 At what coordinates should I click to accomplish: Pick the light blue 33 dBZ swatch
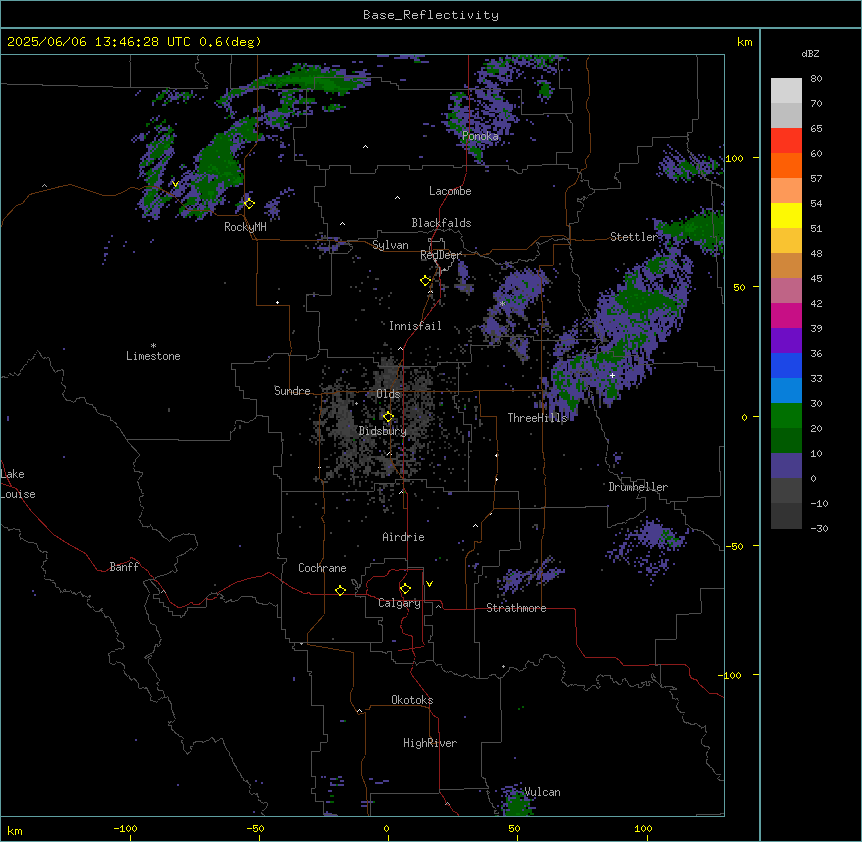(x=786, y=391)
